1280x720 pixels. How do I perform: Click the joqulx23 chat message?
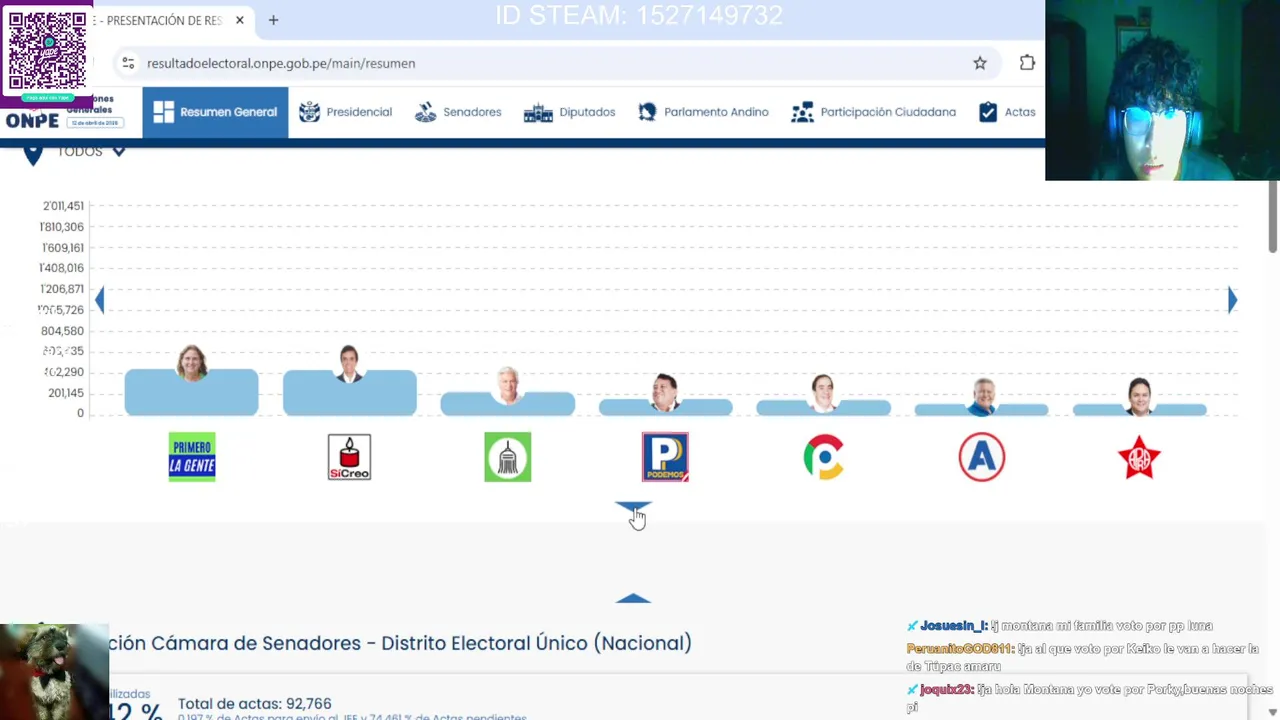[1090, 697]
